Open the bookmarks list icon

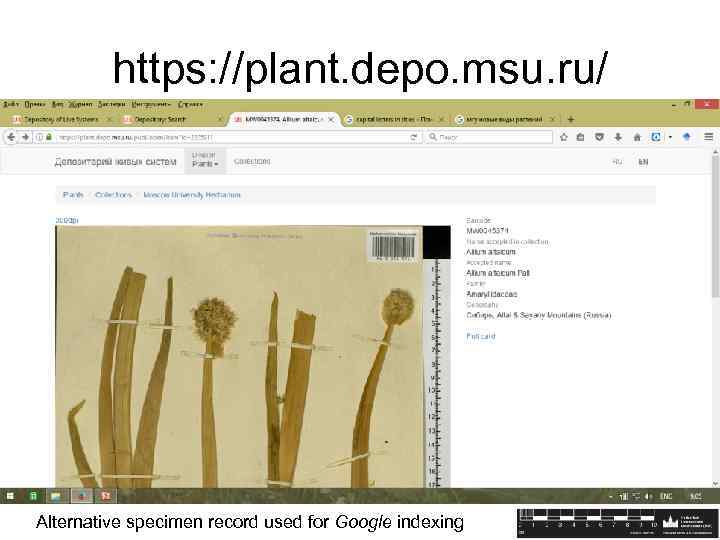[x=581, y=137]
